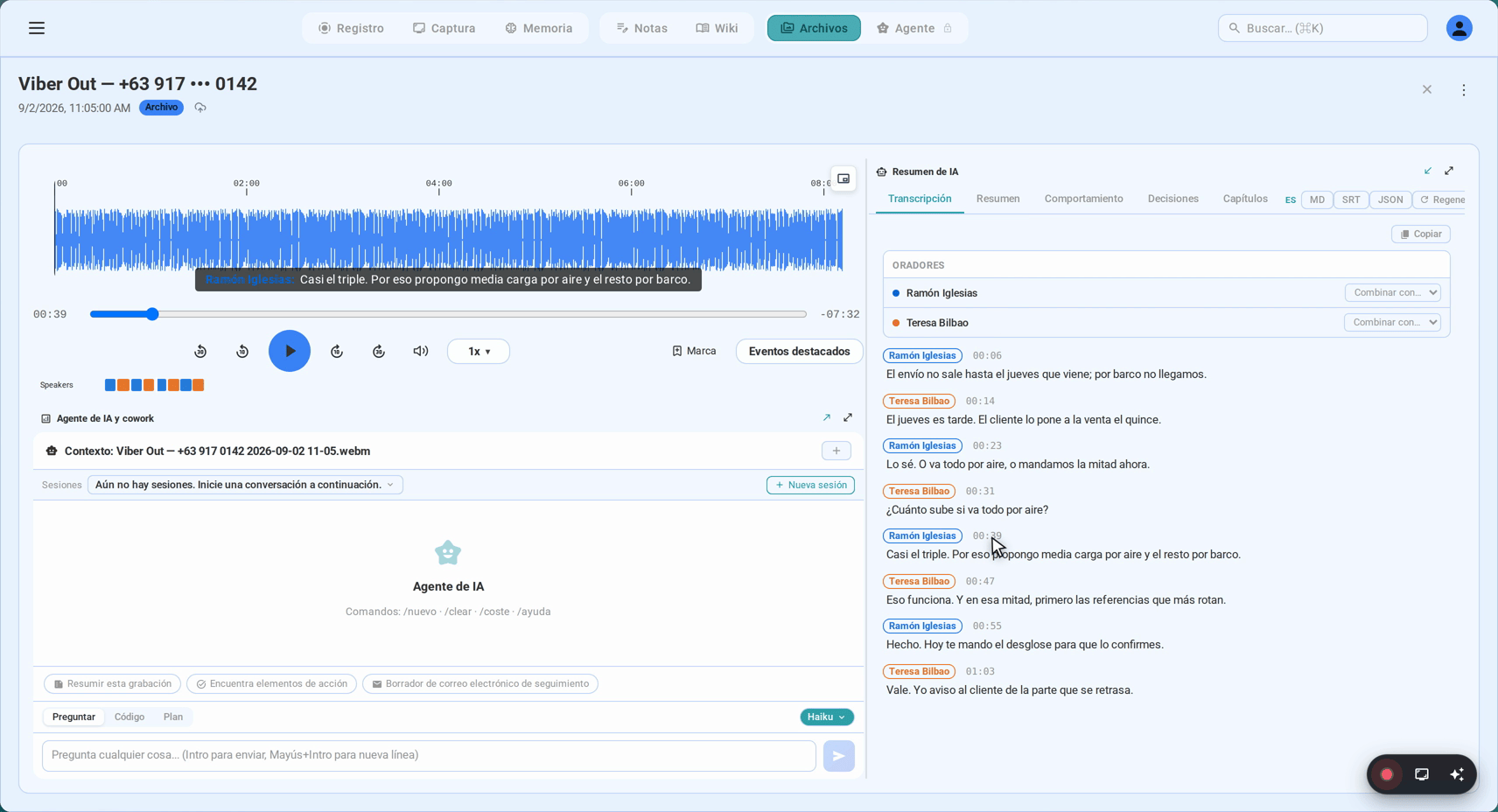Switch to the Resumen tab
The image size is (1498, 812).
pos(998,199)
